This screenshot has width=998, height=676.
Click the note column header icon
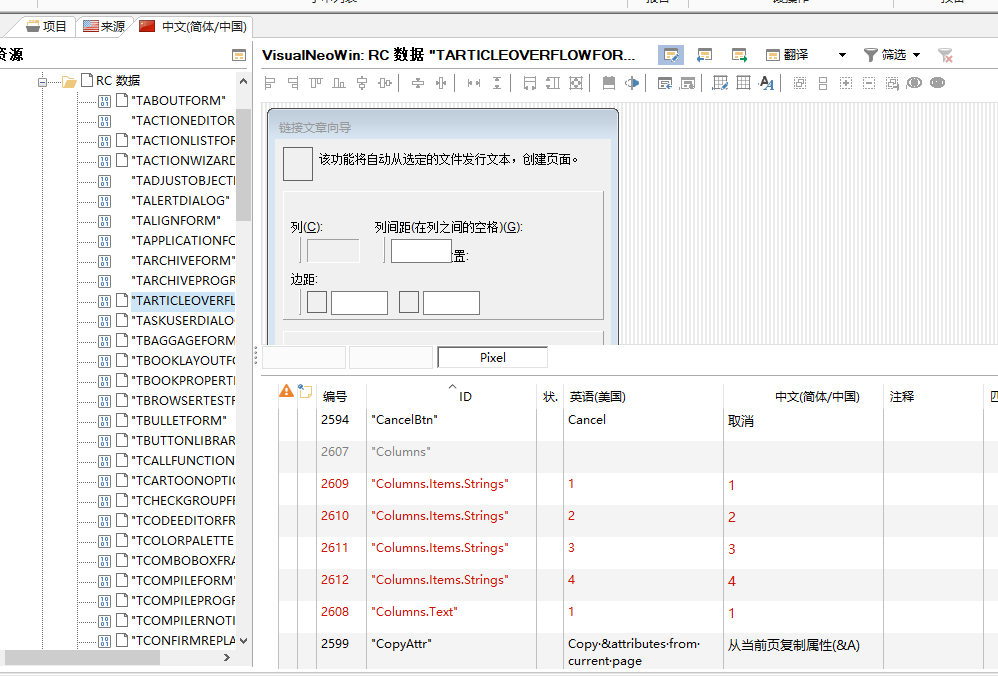tap(306, 391)
